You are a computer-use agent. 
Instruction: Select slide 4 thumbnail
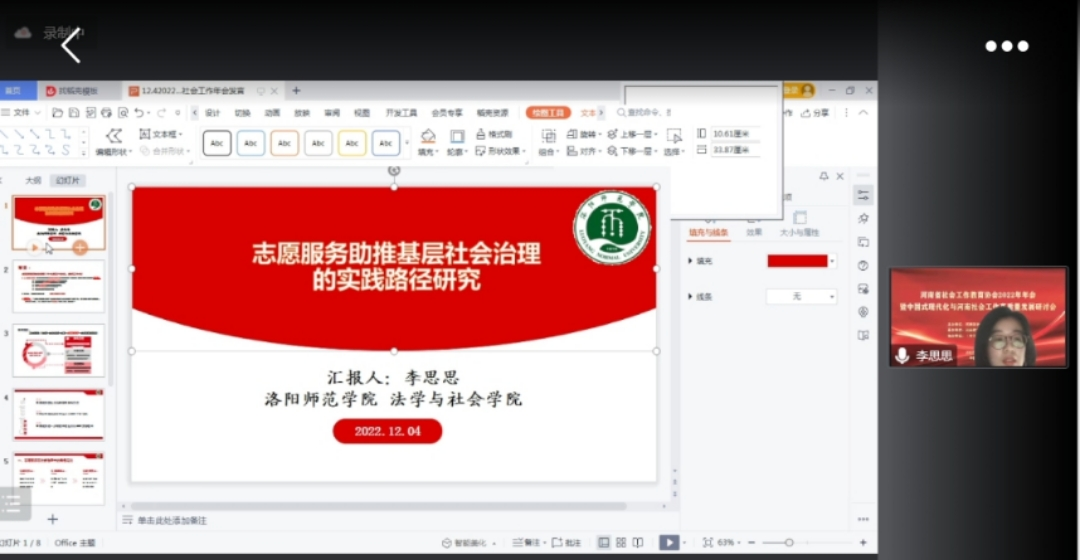click(x=59, y=415)
